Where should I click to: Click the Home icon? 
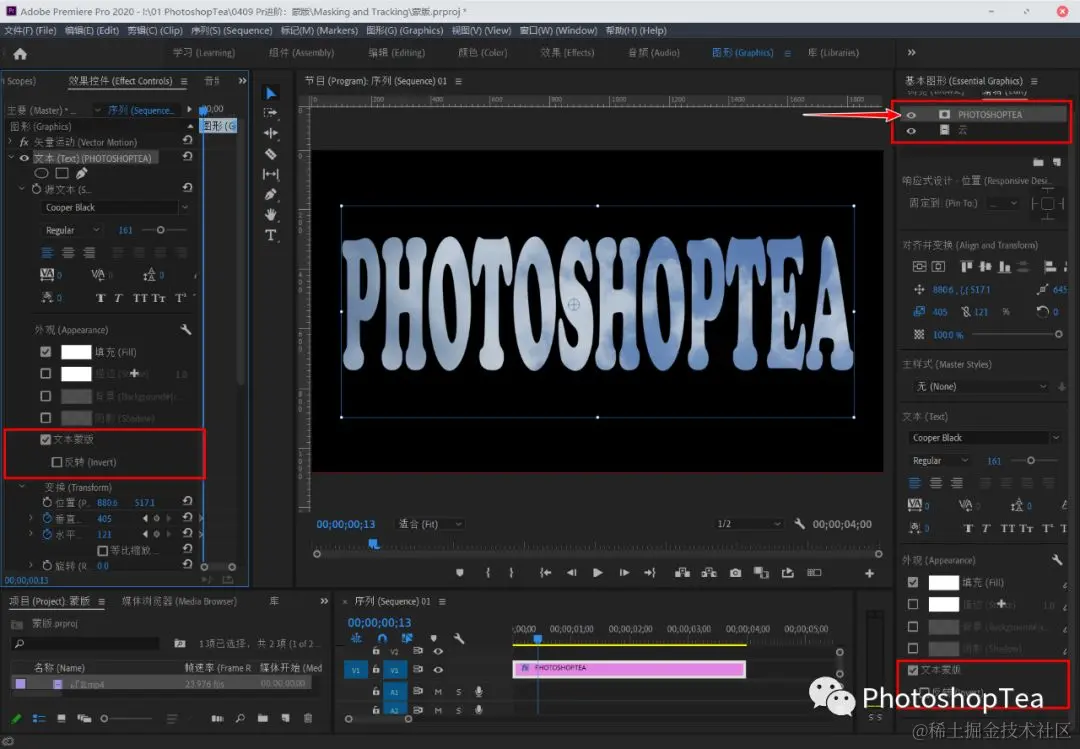[x=20, y=54]
